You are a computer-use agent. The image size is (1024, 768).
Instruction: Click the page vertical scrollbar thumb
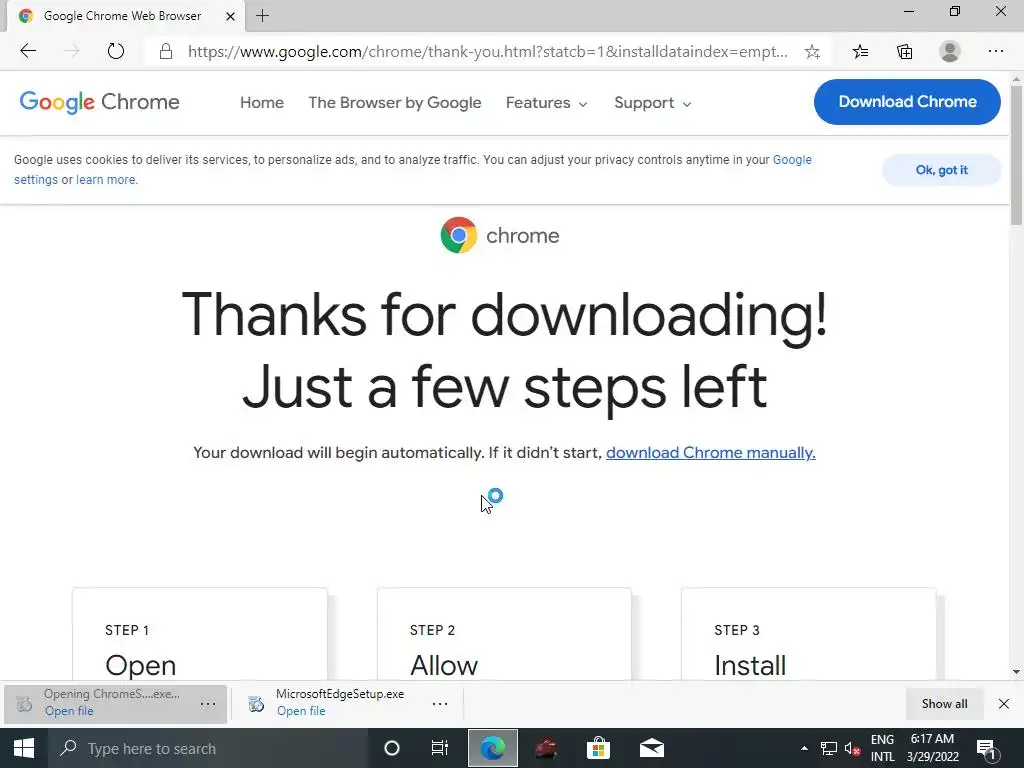[1016, 155]
